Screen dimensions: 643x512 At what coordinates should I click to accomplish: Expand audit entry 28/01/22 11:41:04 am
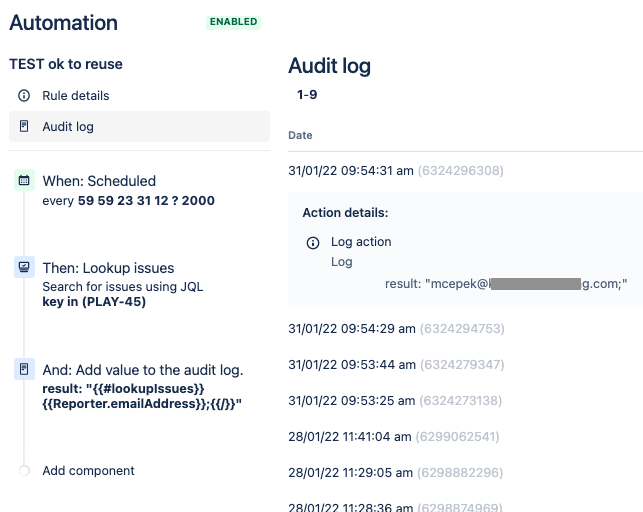[x=349, y=437]
